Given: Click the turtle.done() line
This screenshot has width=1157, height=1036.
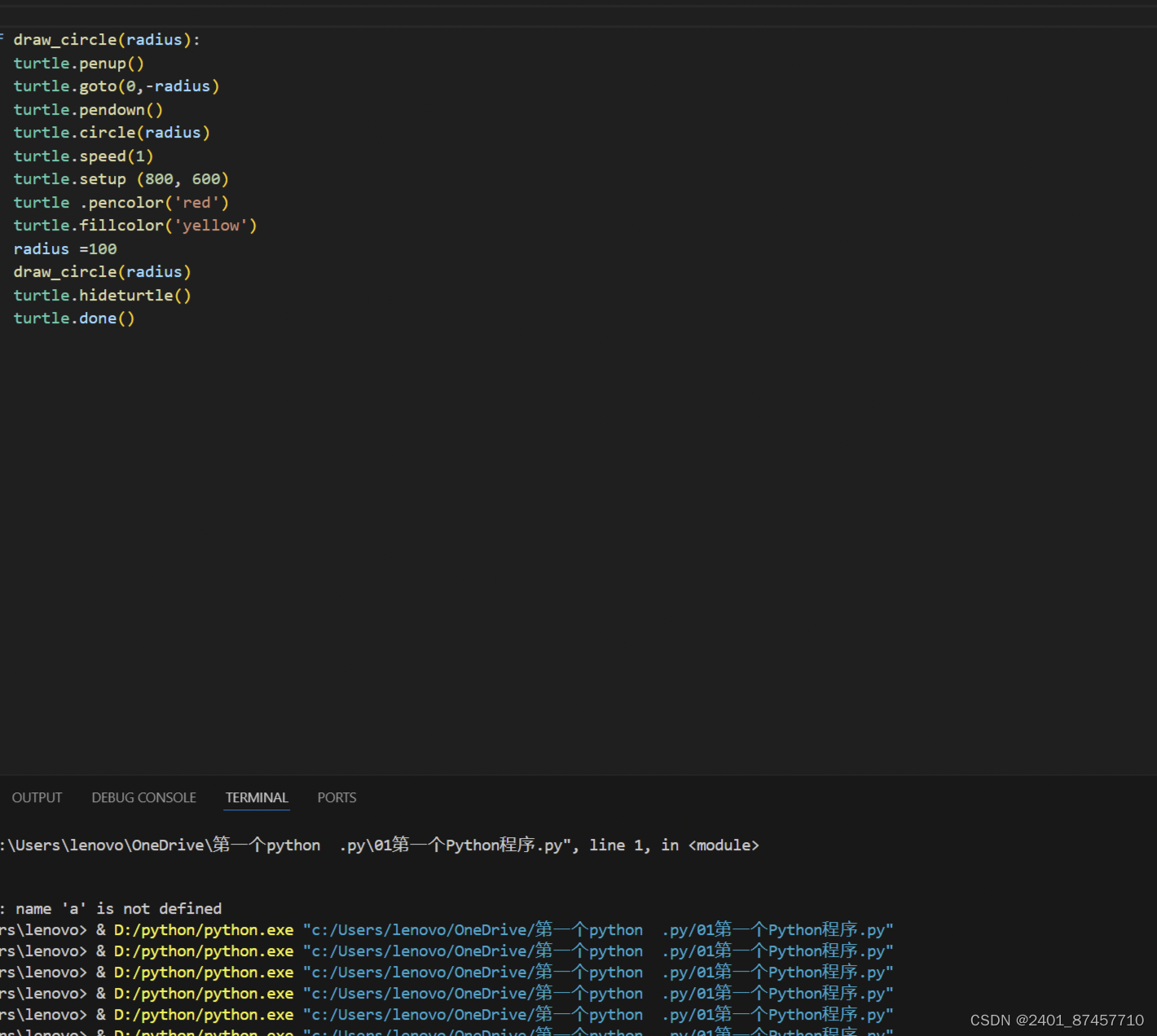Looking at the screenshot, I should 74,318.
